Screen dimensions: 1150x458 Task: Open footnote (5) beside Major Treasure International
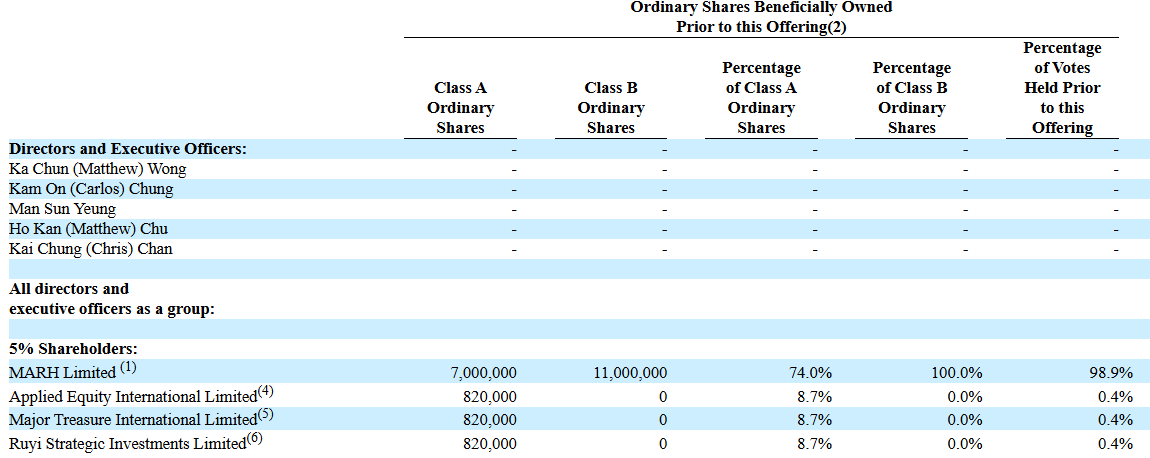coord(264,415)
